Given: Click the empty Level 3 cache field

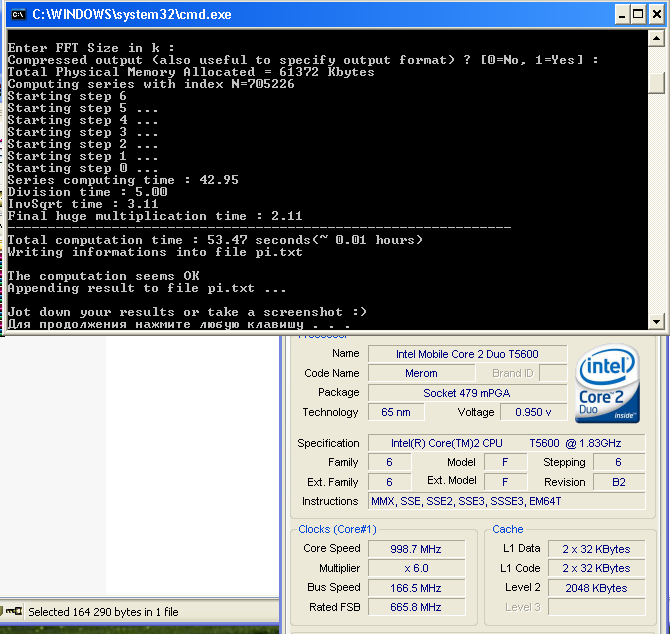Looking at the screenshot, I should coord(597,607).
